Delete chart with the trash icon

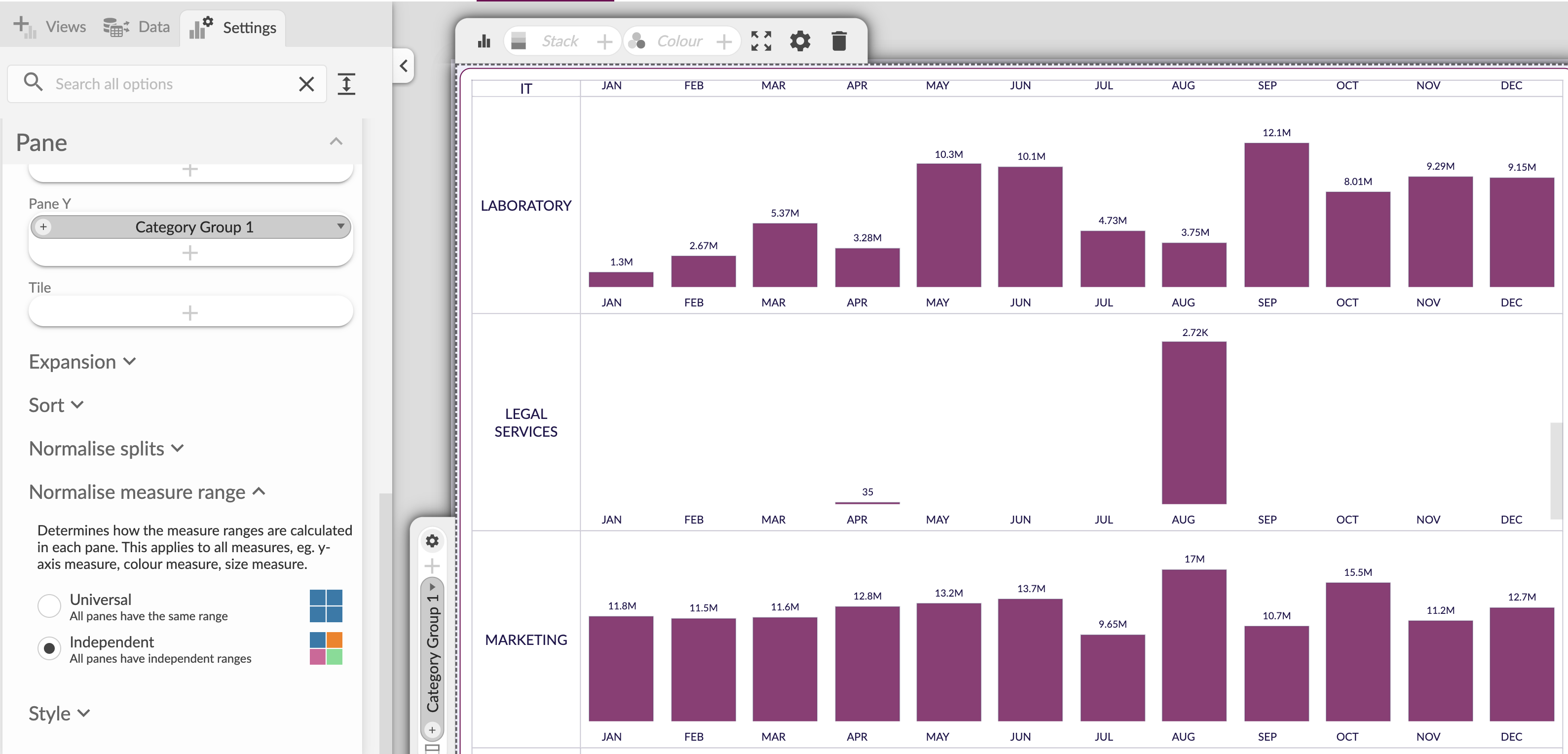839,41
